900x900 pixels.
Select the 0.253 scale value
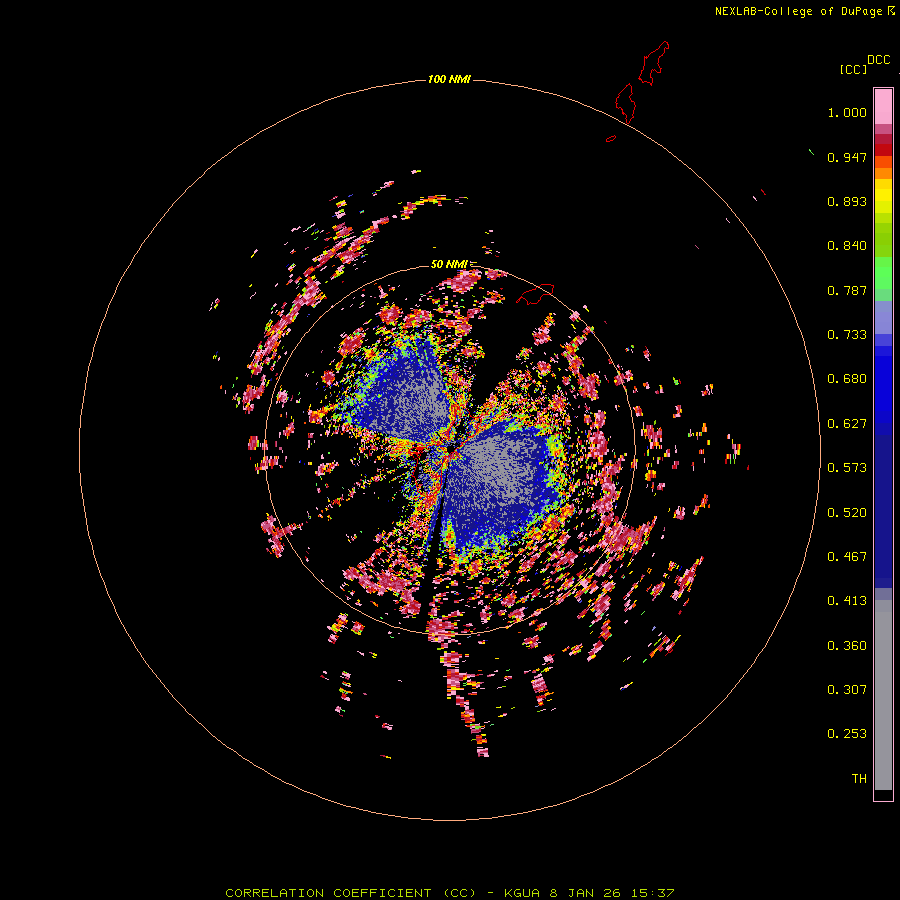[847, 734]
